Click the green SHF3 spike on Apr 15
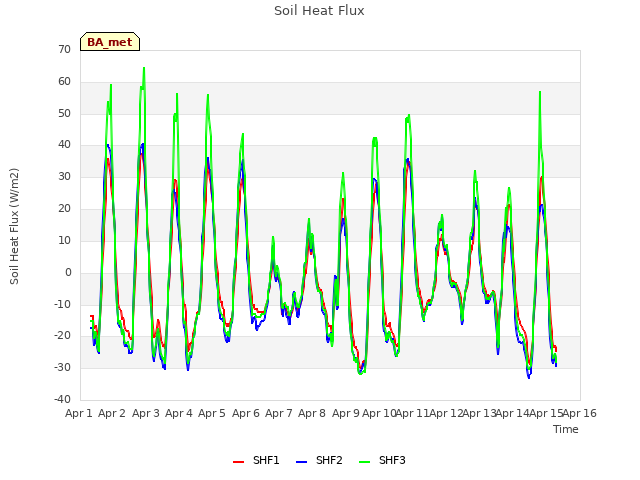 point(540,93)
